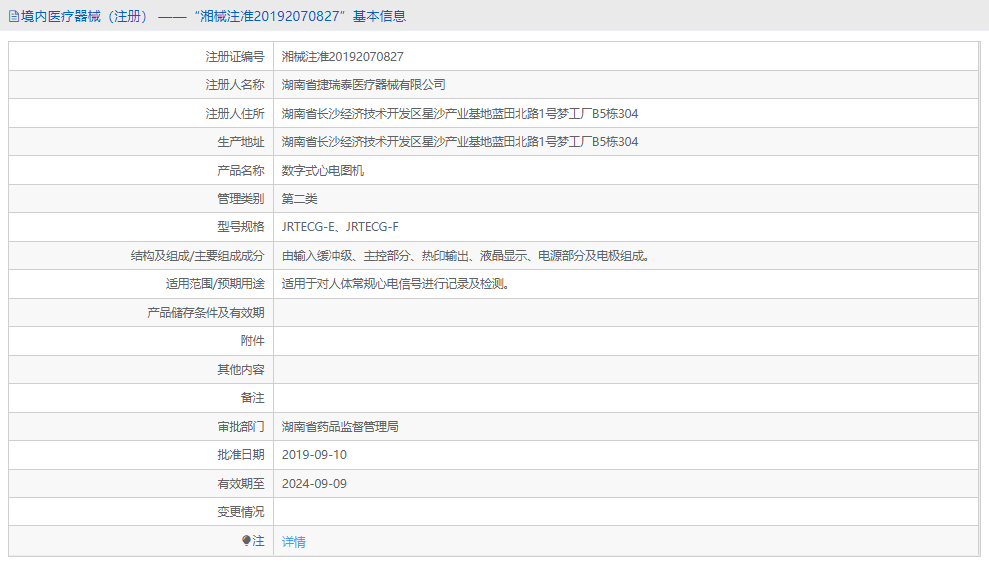Screen dimensions: 989x564
Task: Click the 附件 label
Action: click(252, 341)
